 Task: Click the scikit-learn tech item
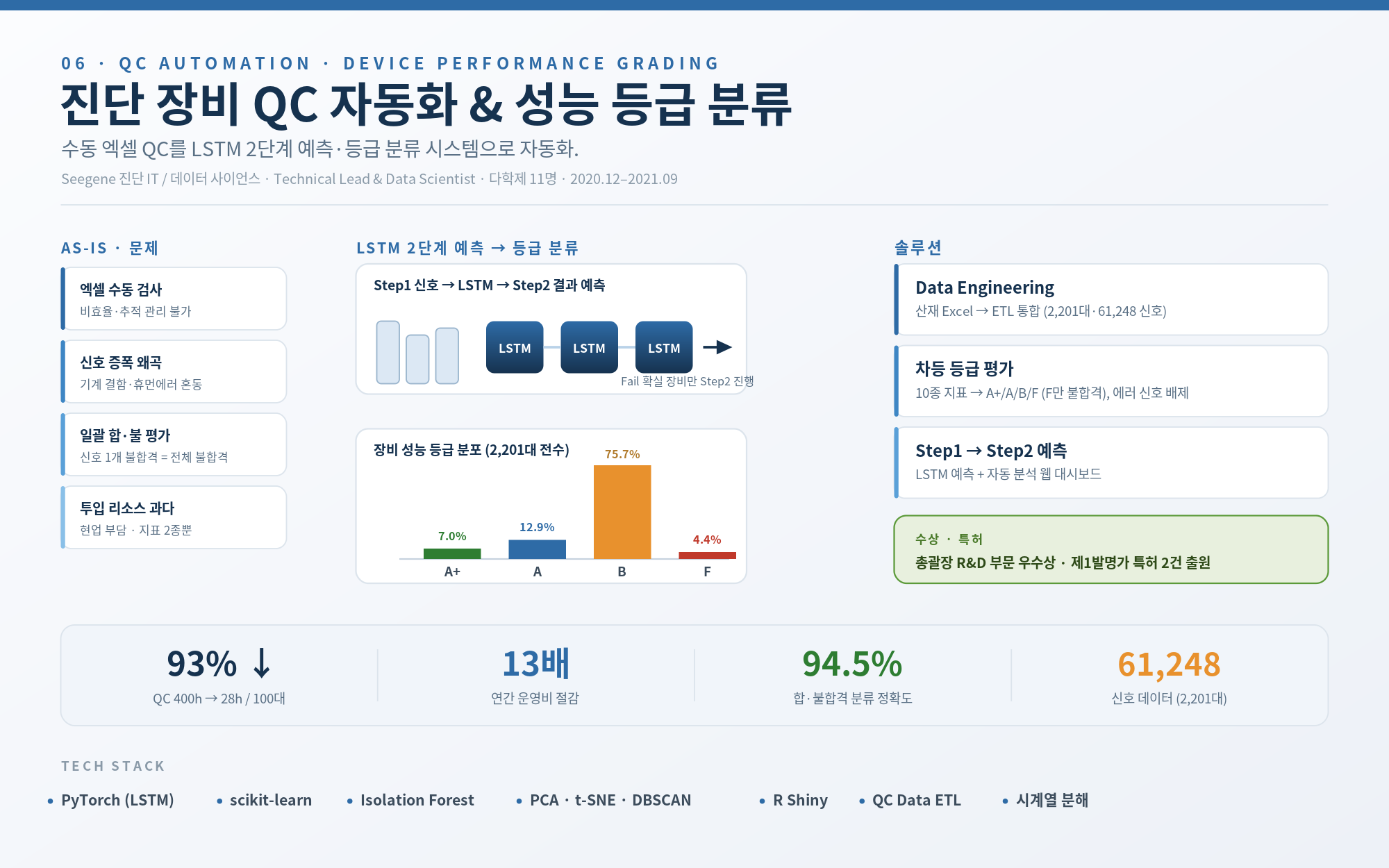[271, 800]
